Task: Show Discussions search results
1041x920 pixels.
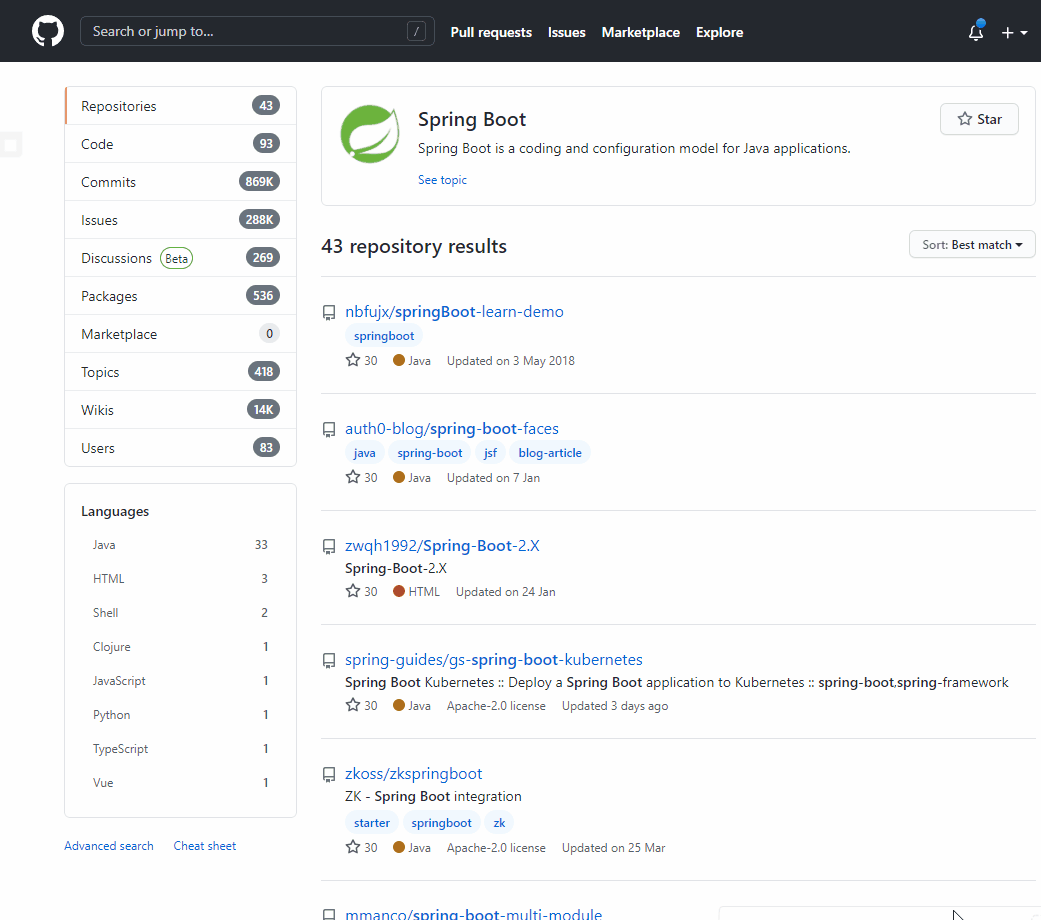Action: (x=181, y=258)
